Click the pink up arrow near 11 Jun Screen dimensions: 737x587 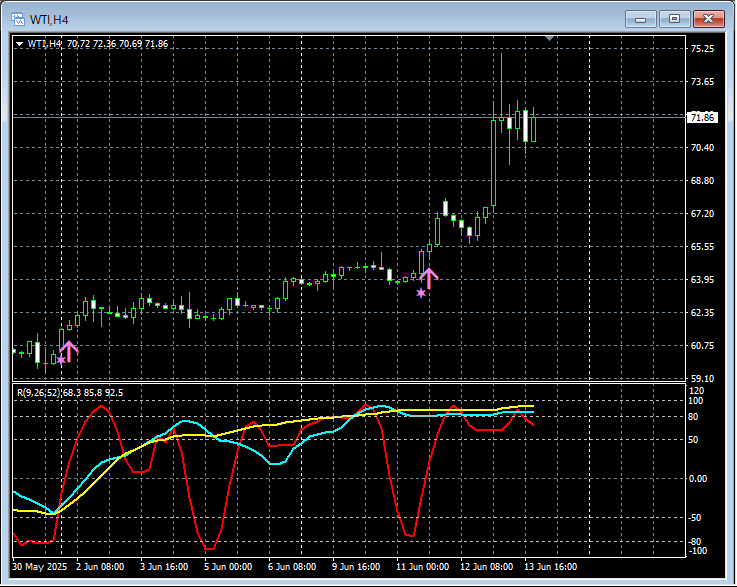pyautogui.click(x=429, y=277)
